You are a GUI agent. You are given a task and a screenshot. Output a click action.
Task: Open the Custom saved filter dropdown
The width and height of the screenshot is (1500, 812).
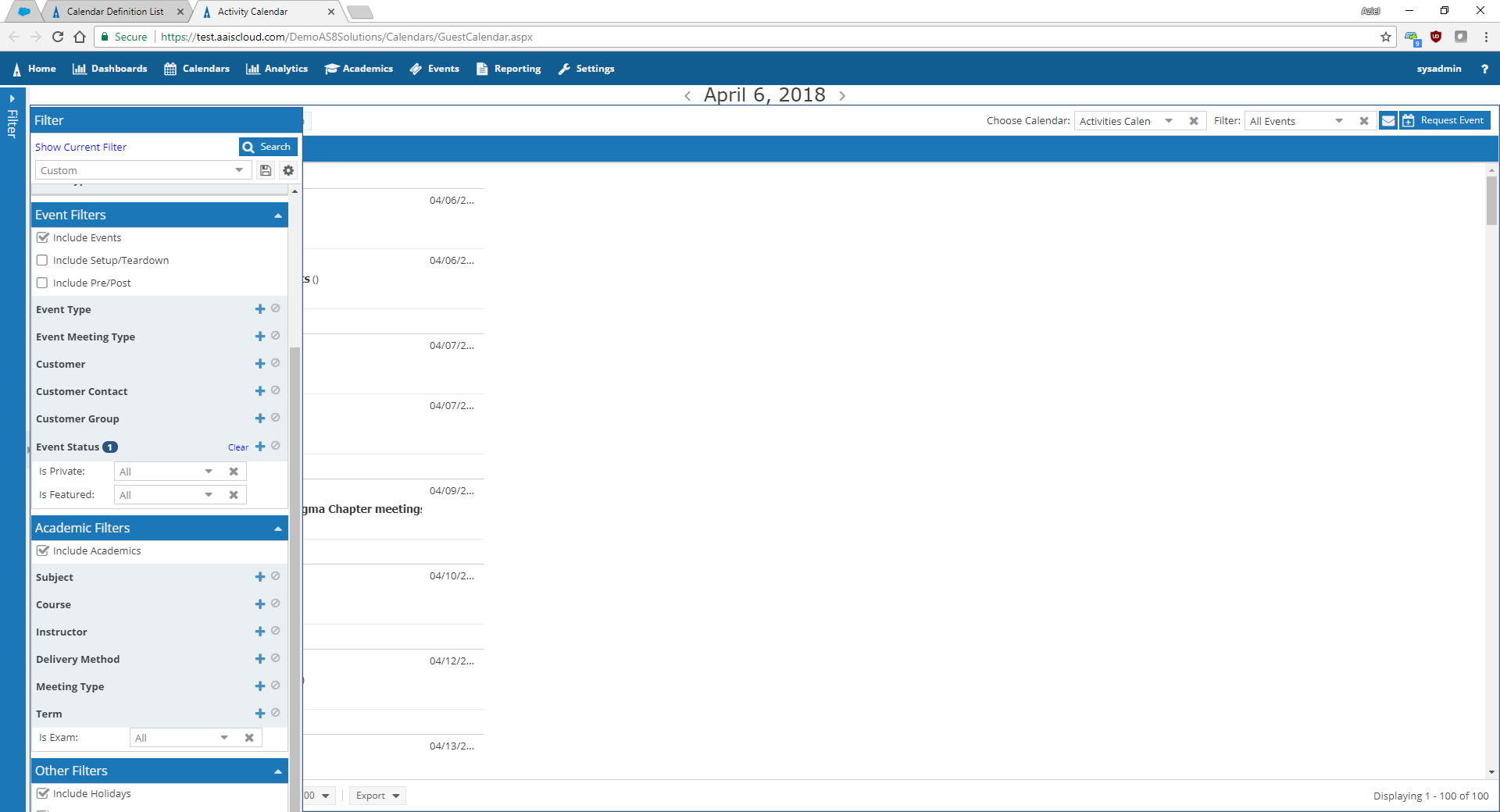[x=239, y=170]
